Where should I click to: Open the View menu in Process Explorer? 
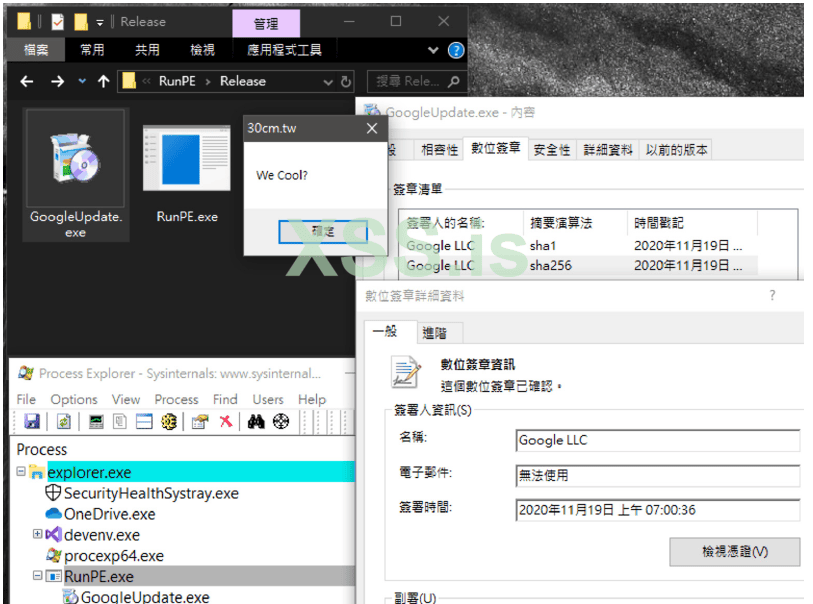[x=126, y=400]
